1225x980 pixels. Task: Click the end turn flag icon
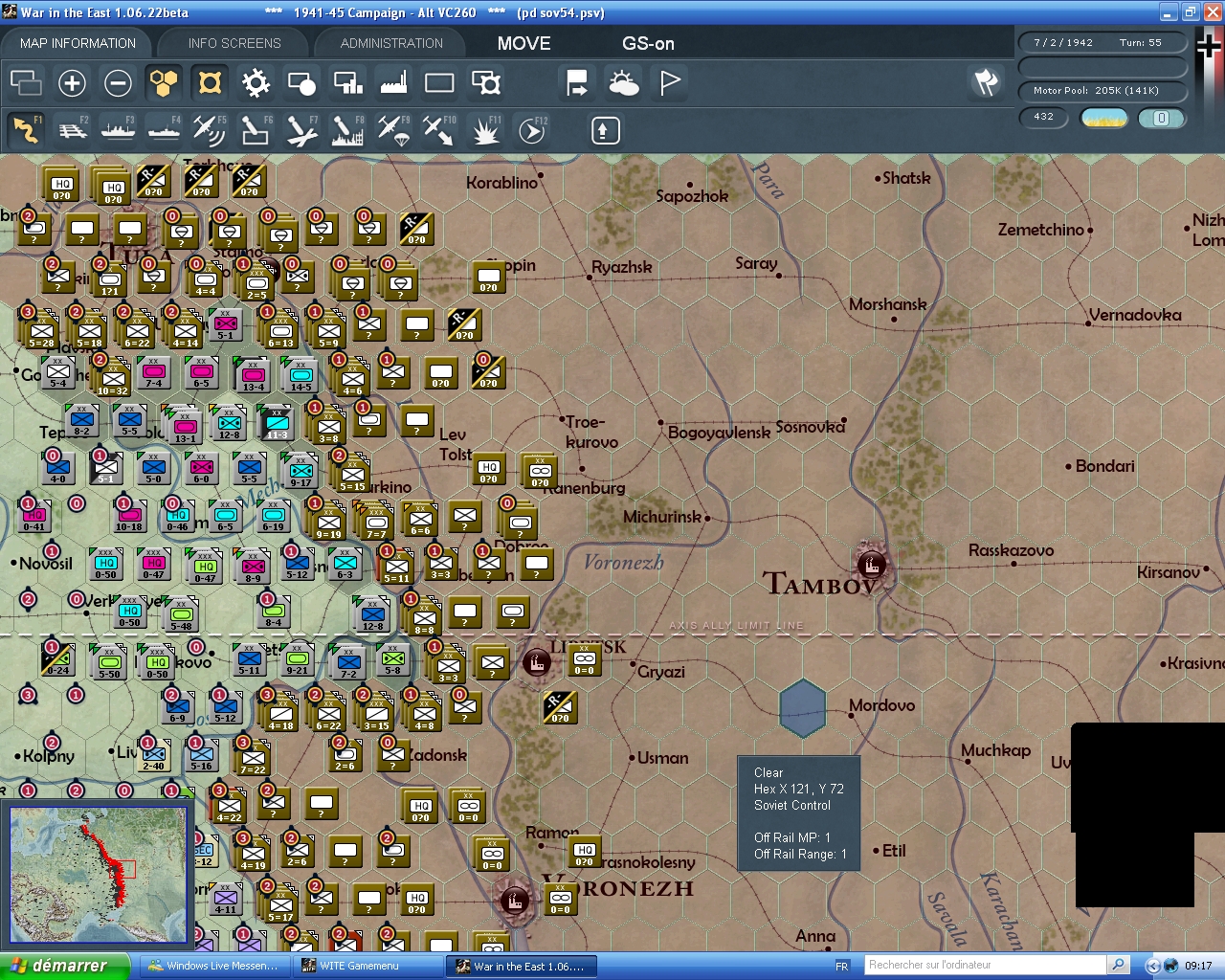pyautogui.click(x=668, y=83)
